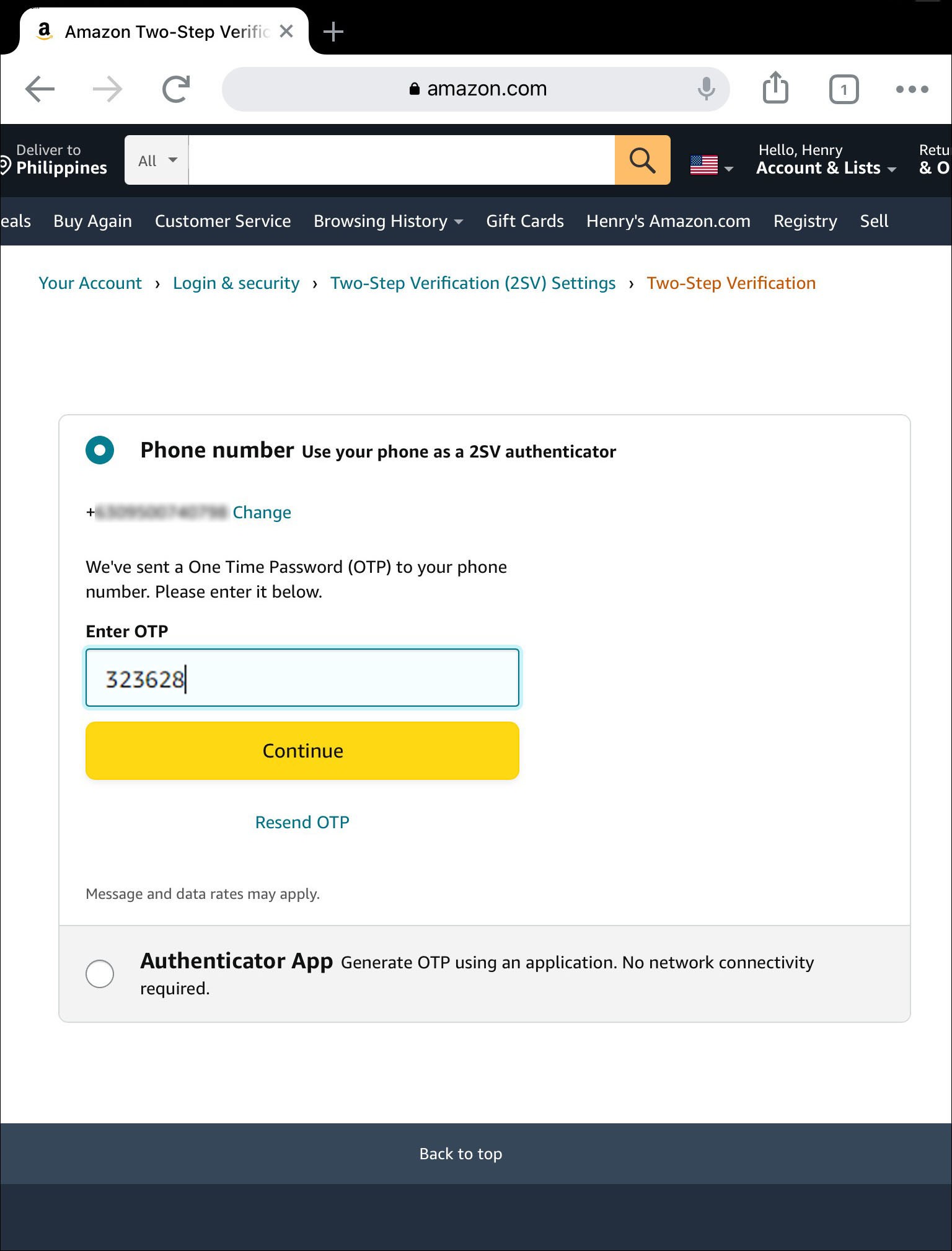952x1251 pixels.
Task: Tap the browser back arrow
Action: pos(40,89)
